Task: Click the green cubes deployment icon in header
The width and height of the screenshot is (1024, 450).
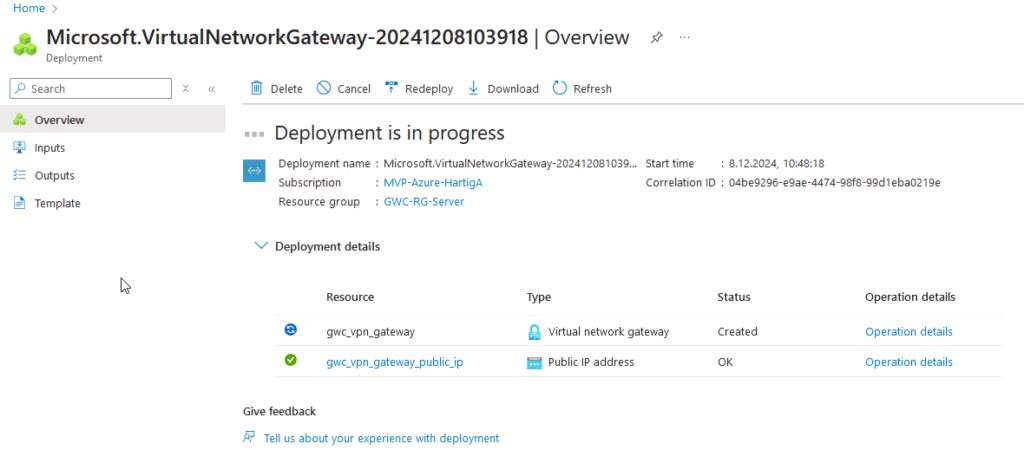Action: point(25,44)
